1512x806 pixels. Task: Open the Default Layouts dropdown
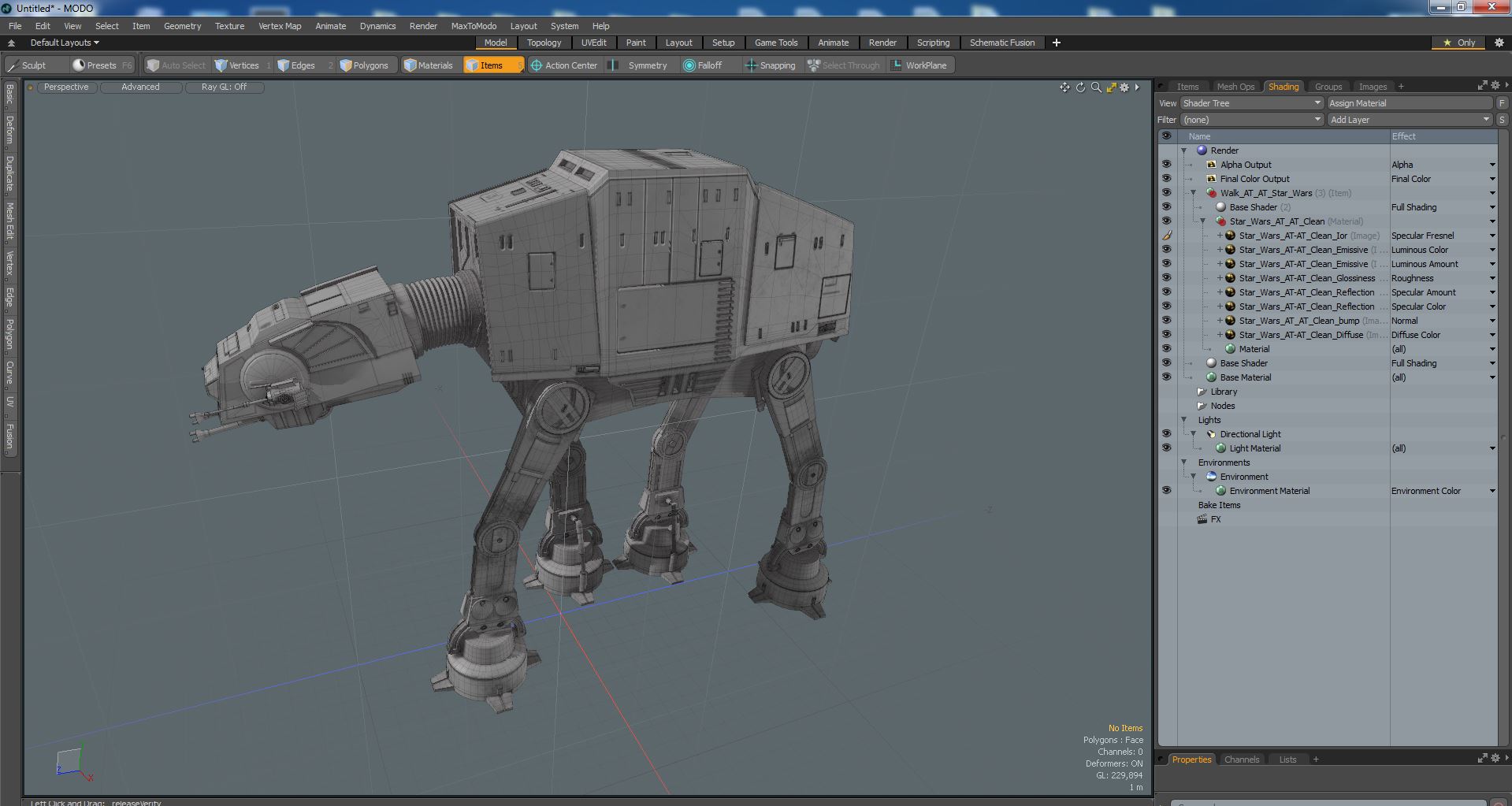(65, 43)
